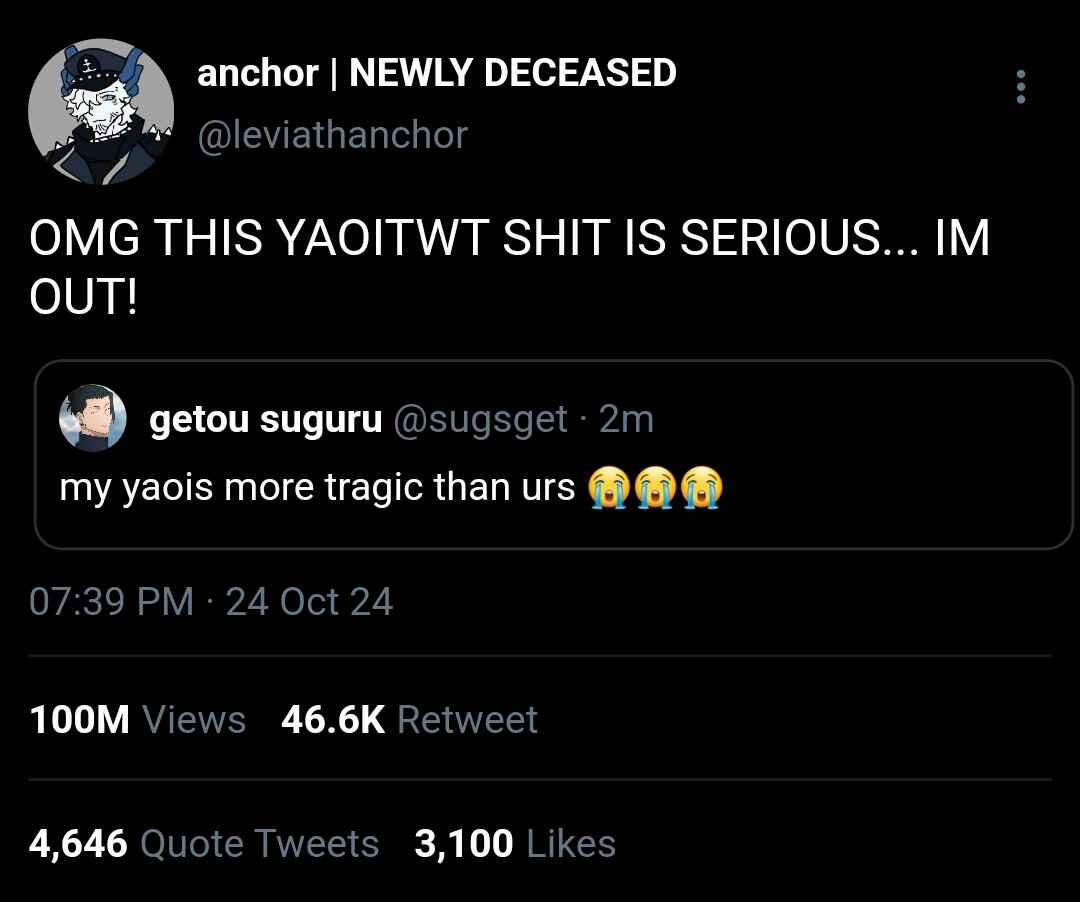This screenshot has width=1080, height=902.
Task: Open the @leviathanchor handle link
Action: click(332, 135)
